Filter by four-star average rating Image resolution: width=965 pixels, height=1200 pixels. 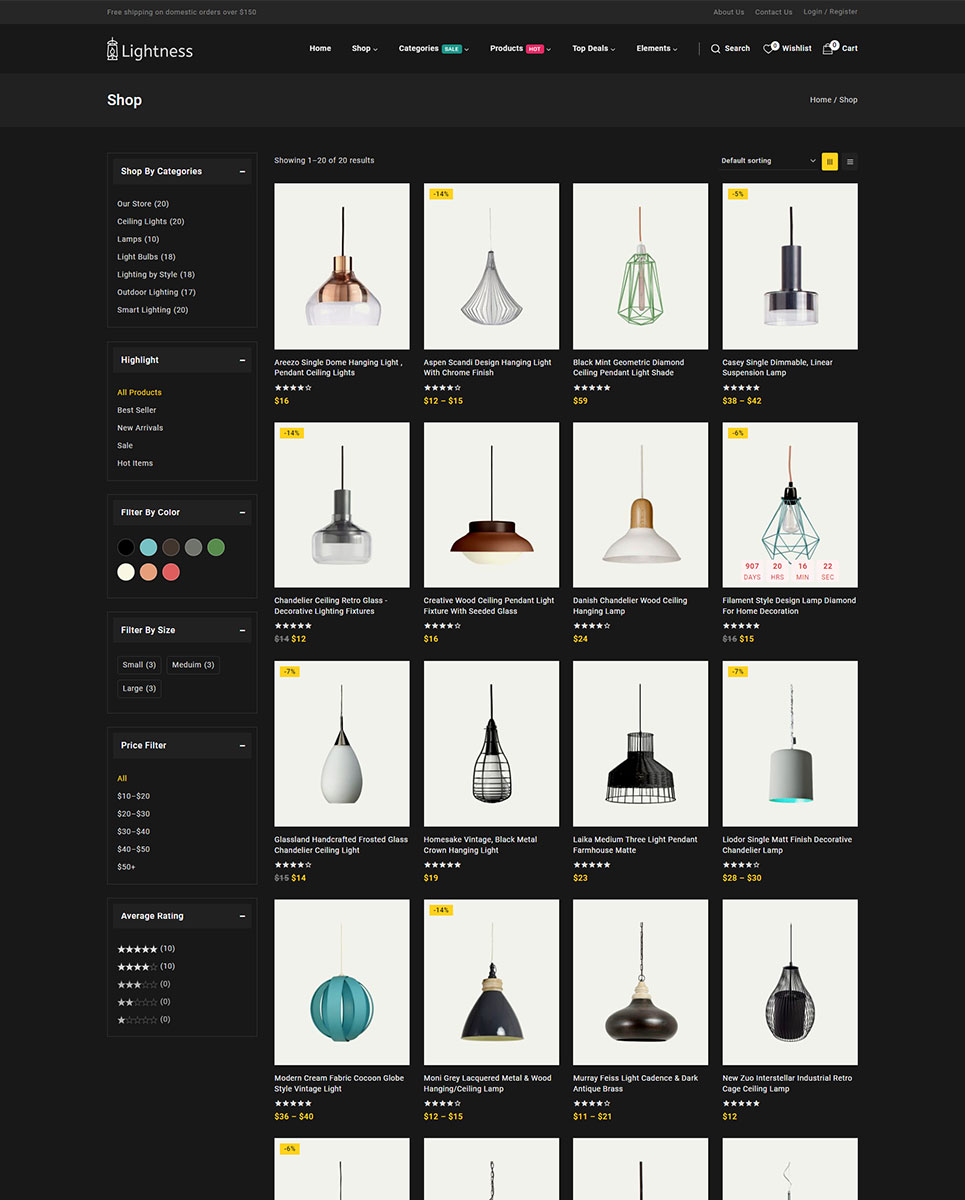[x=137, y=967]
